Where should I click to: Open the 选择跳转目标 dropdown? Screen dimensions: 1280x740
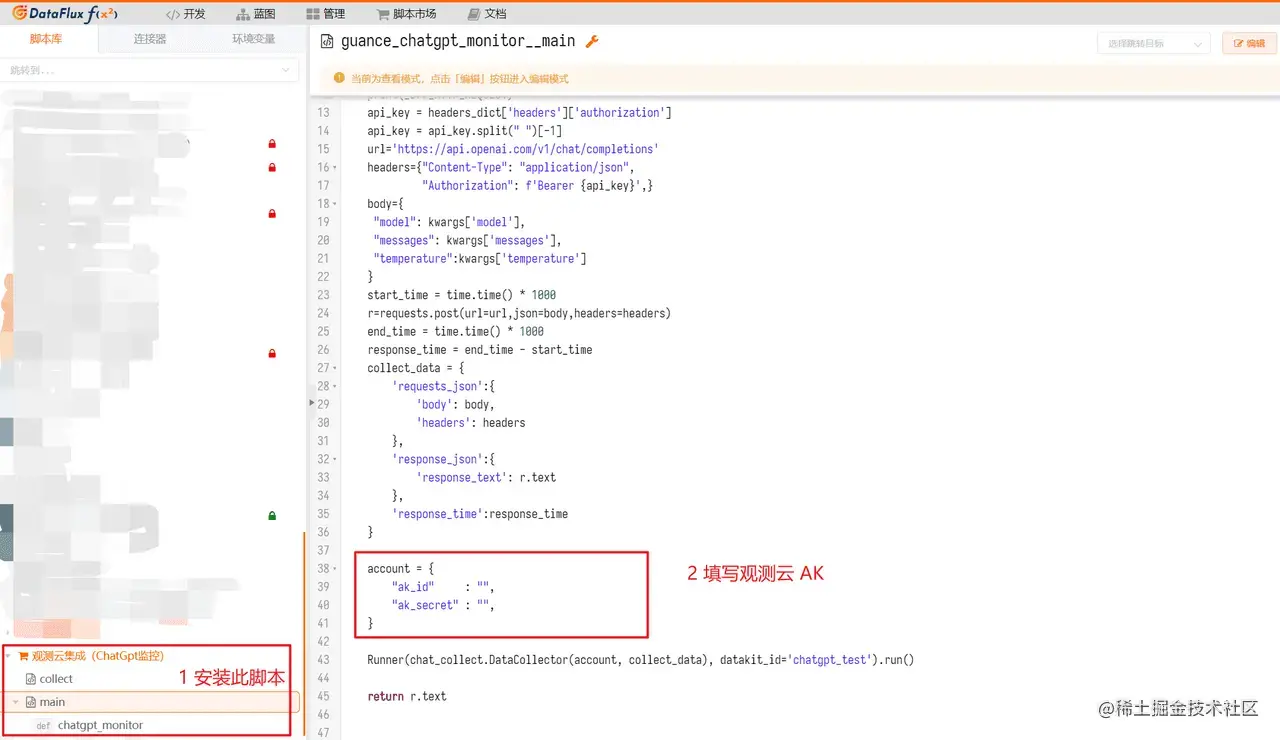pos(1153,43)
